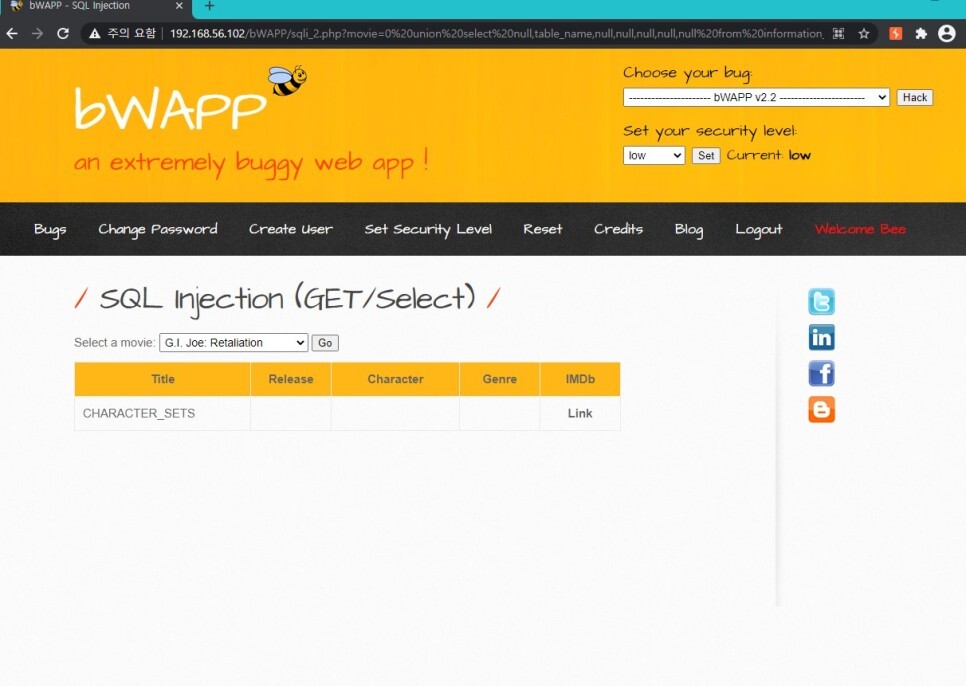Click the SQL Injection (GET/Select) heading

287,299
